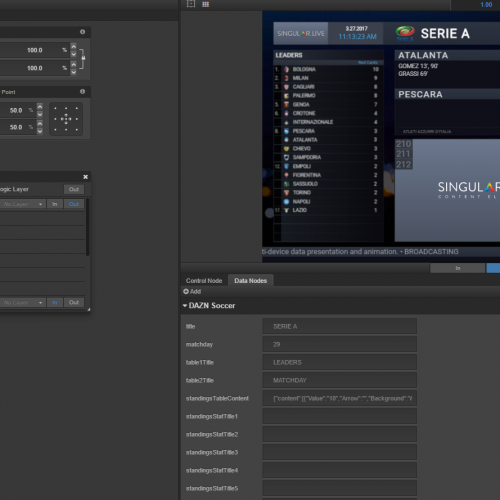500x500 pixels.
Task: Close the Logic Layer panel
Action: (x=85, y=177)
